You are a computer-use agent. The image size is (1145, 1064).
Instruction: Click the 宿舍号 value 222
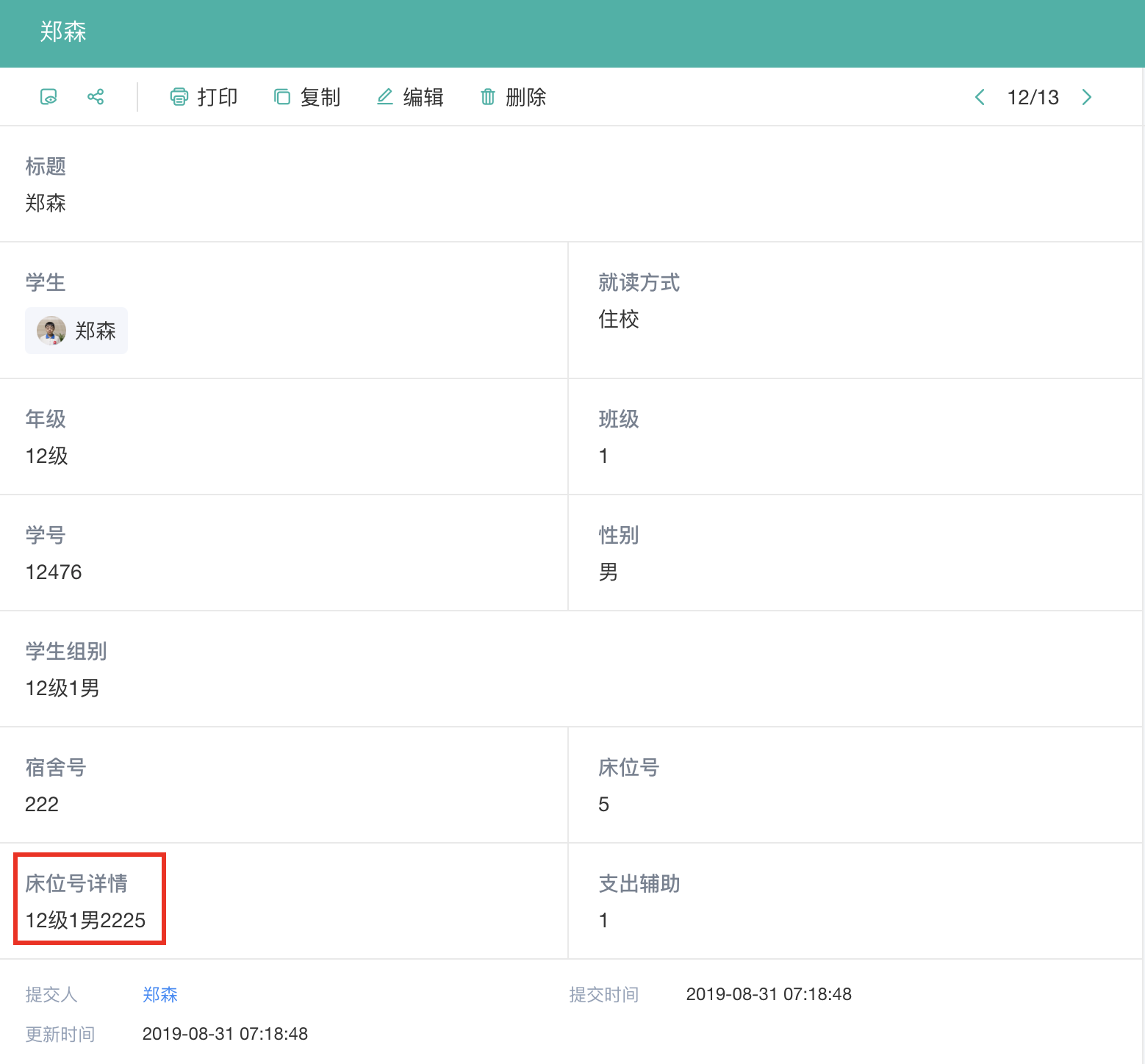click(42, 804)
